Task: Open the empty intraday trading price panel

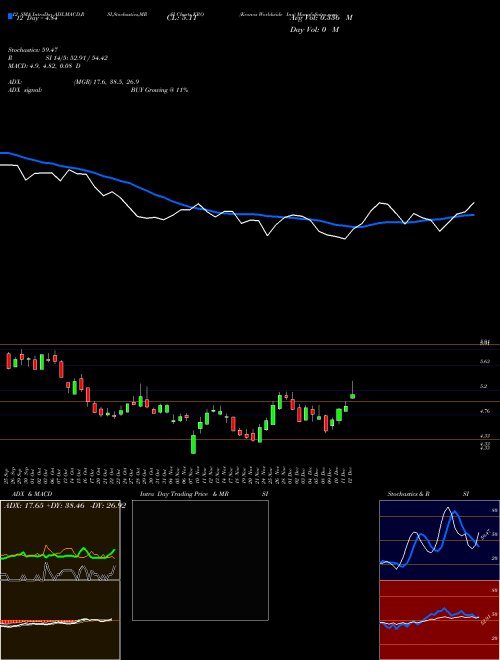Action: 200,560
